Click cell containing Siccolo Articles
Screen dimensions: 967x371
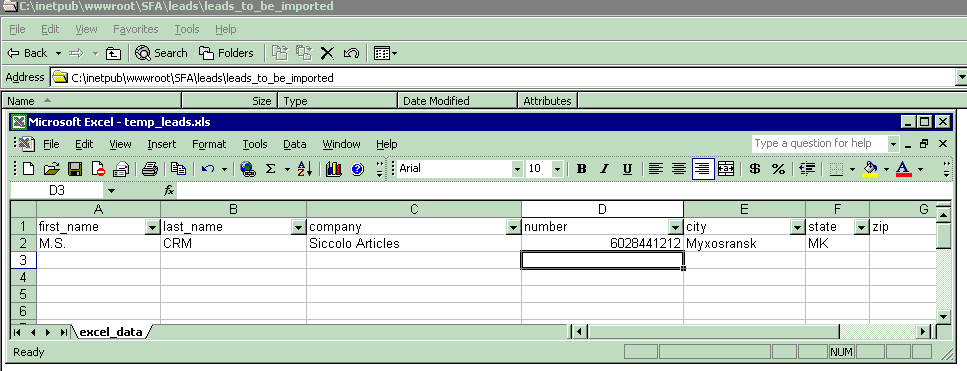(414, 243)
